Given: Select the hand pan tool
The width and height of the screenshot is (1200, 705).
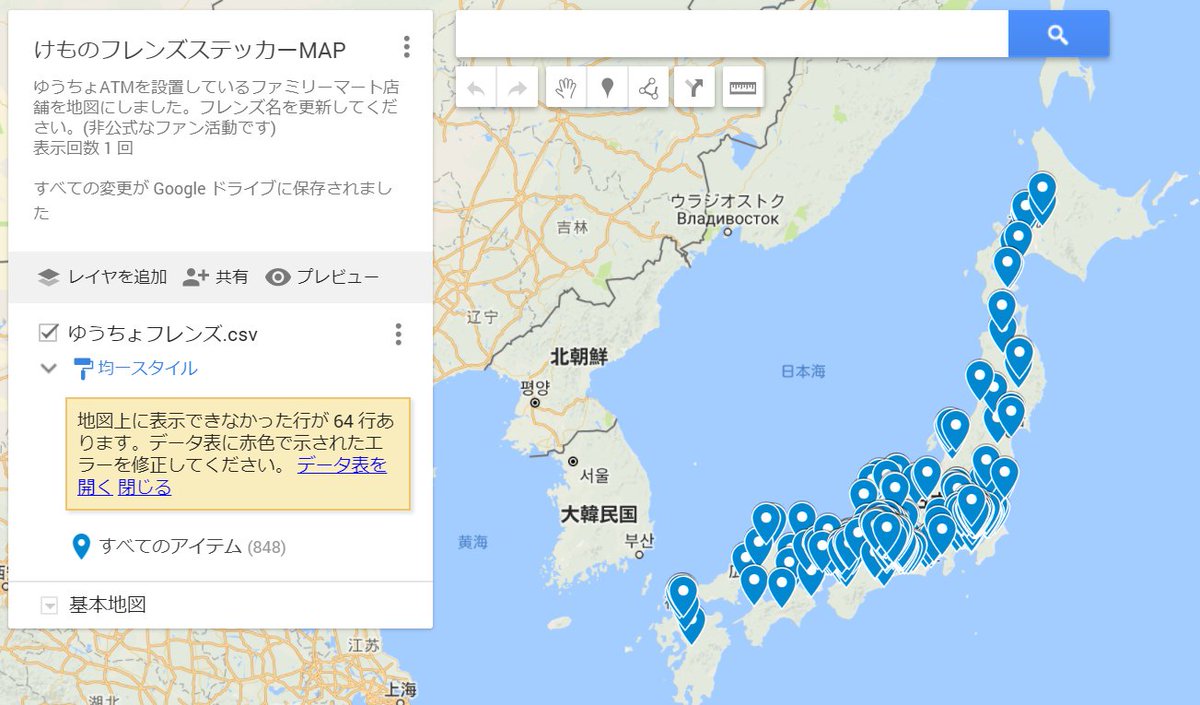Looking at the screenshot, I should [566, 88].
